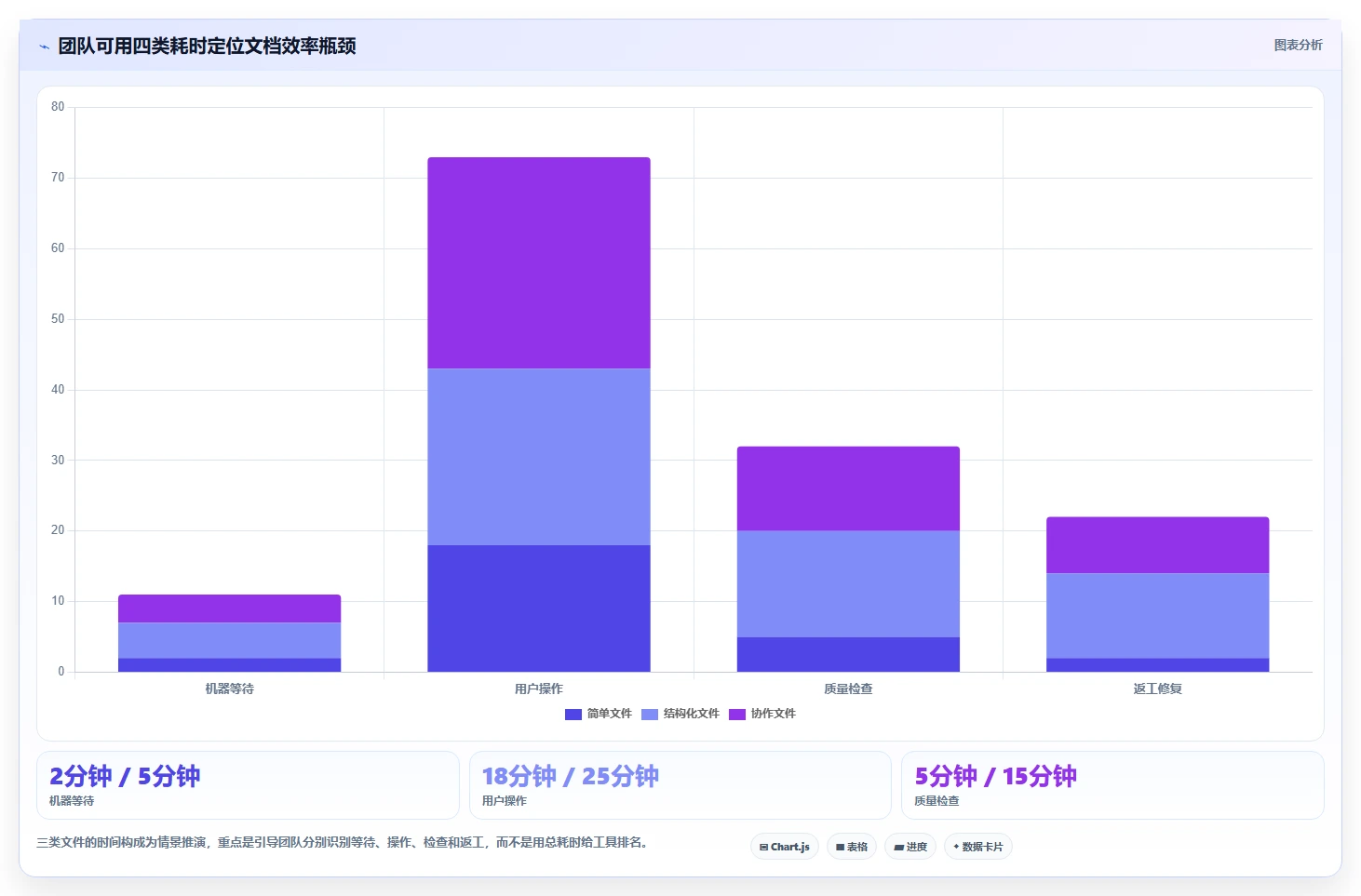Toggle 协作文件 legend color box
The image size is (1361, 896).
click(737, 714)
